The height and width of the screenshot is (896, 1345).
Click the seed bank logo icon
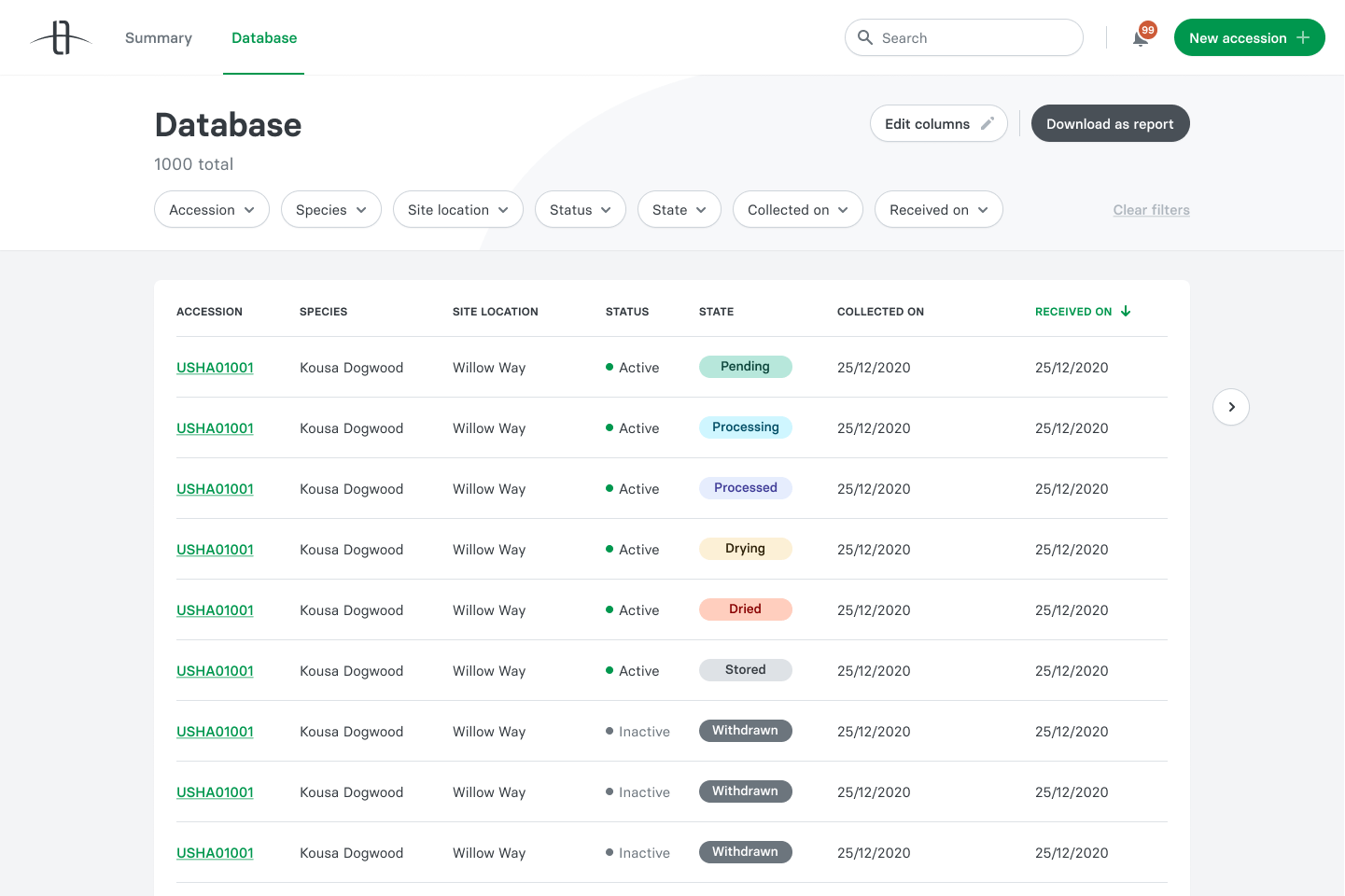(x=62, y=38)
